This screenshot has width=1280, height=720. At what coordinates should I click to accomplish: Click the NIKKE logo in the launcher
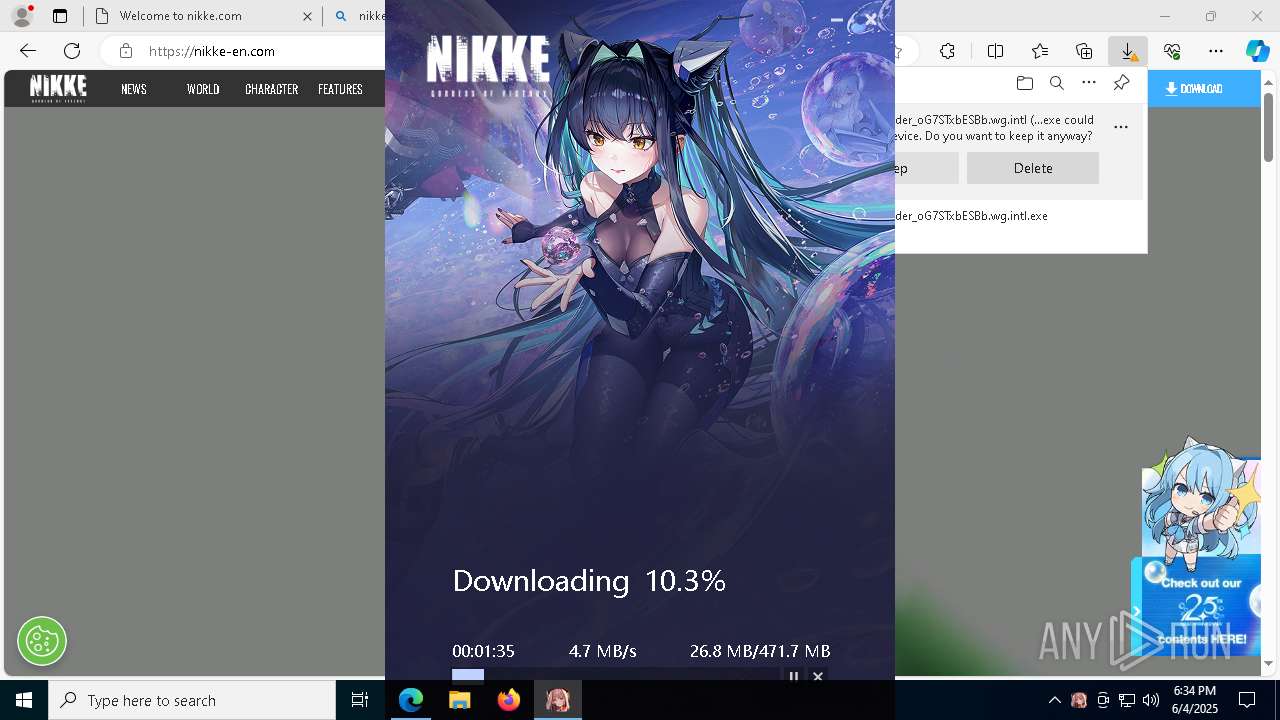click(x=488, y=65)
